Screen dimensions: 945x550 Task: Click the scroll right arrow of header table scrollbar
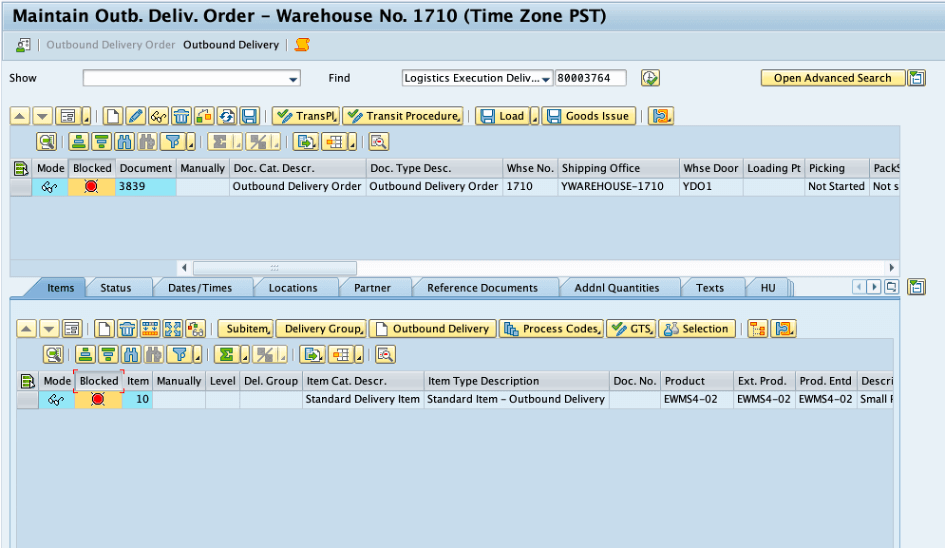[x=891, y=267]
